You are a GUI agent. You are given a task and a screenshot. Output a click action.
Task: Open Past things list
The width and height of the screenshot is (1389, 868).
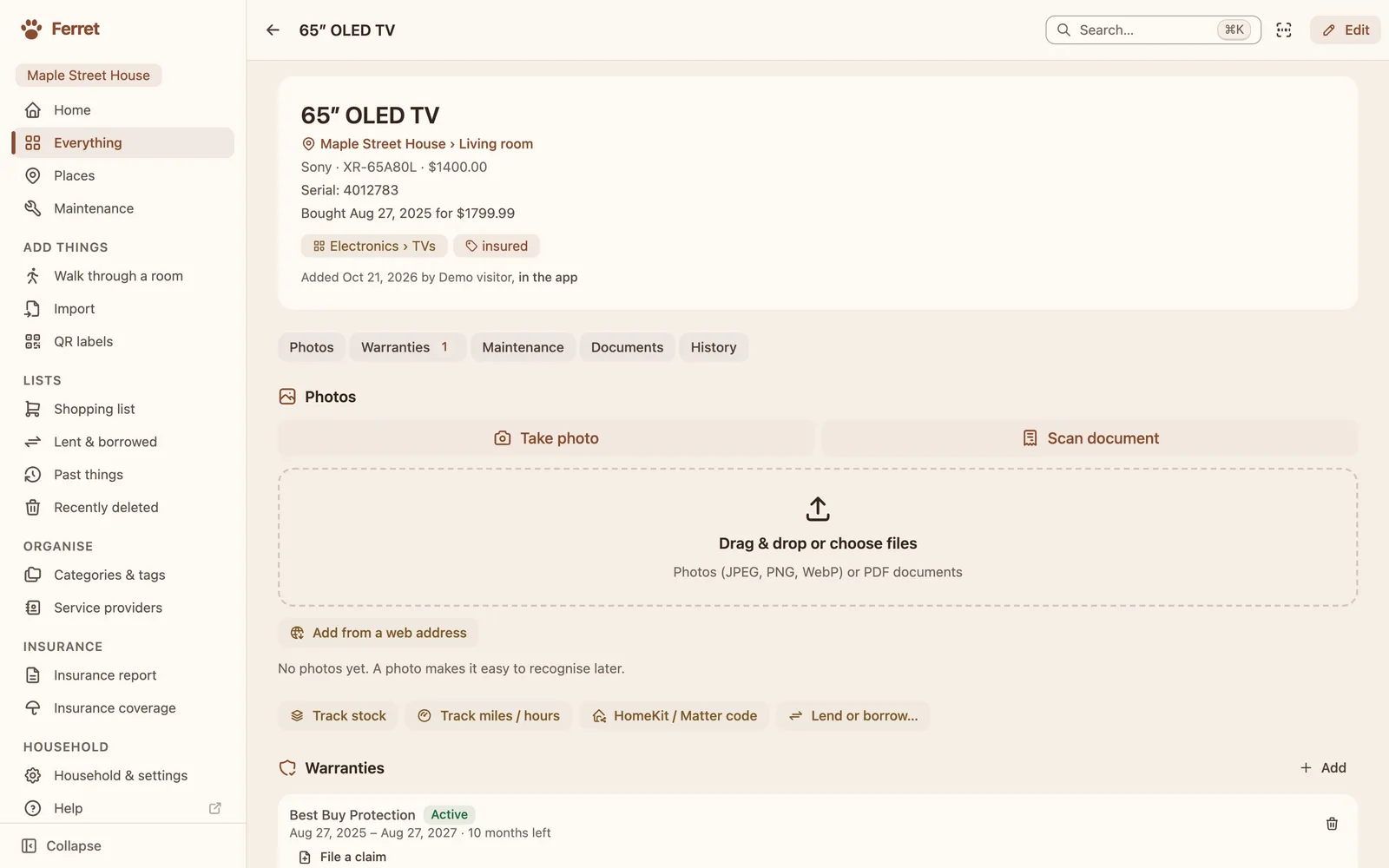point(123,475)
